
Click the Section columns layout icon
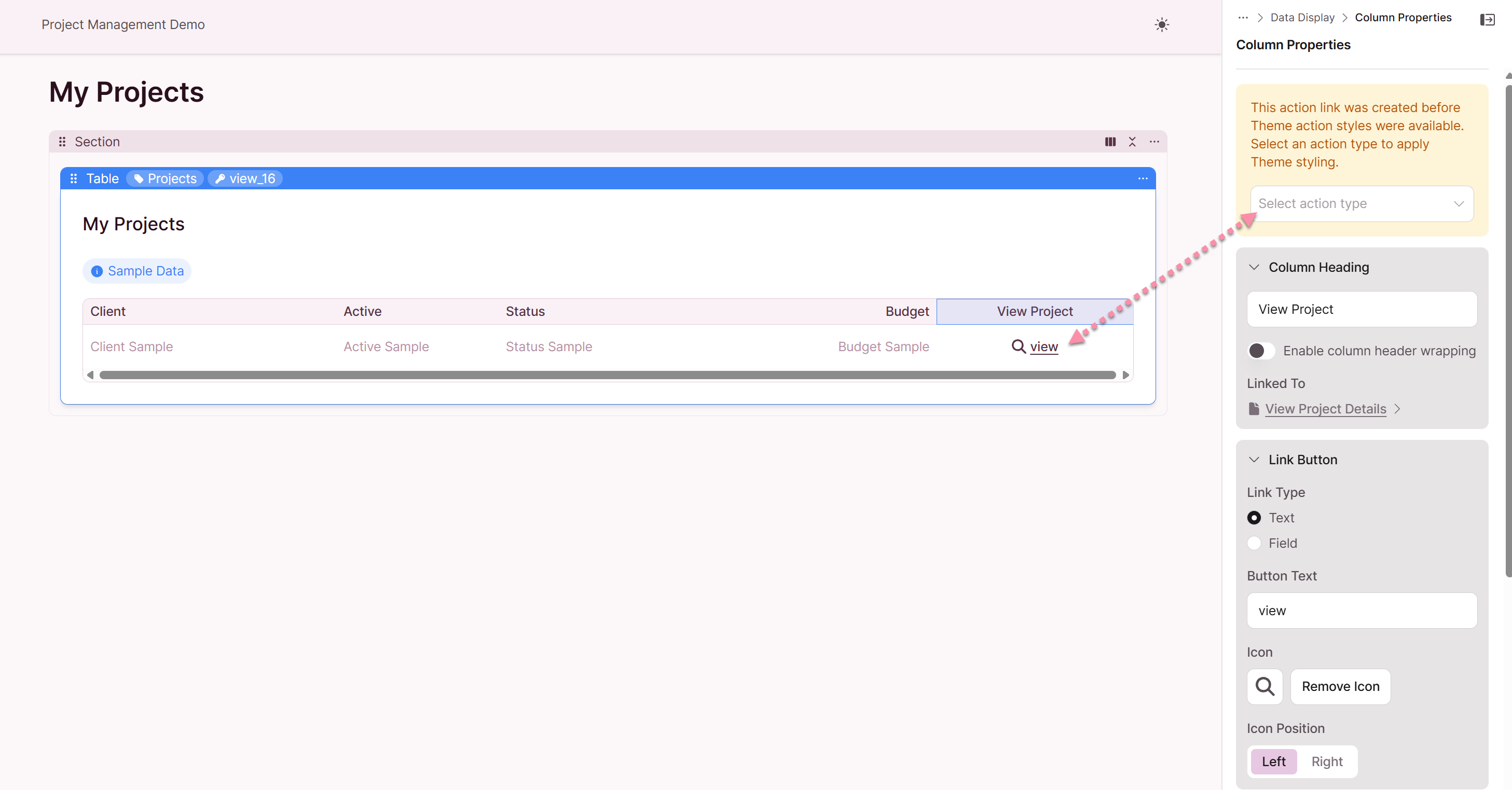[x=1110, y=142]
